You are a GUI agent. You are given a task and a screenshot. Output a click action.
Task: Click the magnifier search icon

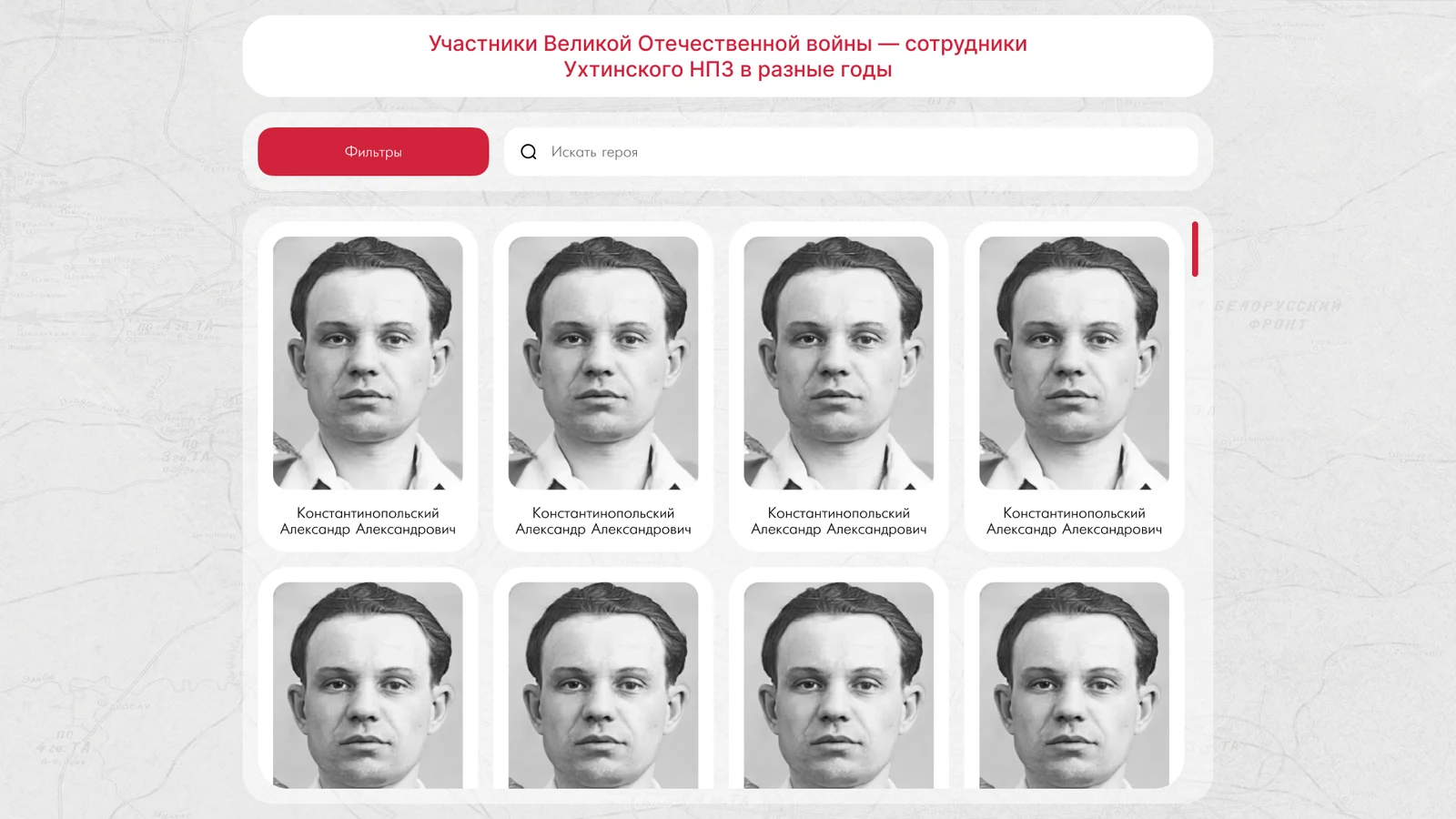[529, 152]
